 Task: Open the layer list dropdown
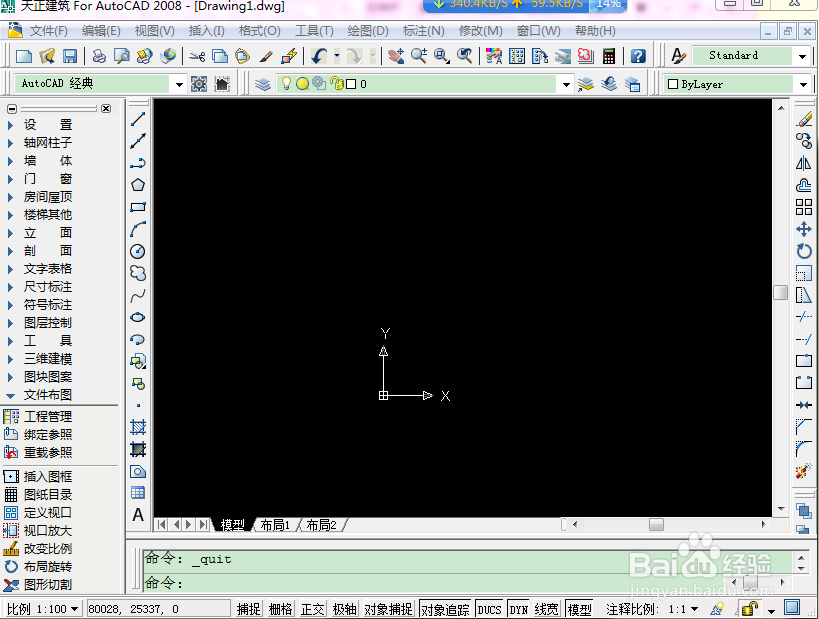(x=566, y=84)
